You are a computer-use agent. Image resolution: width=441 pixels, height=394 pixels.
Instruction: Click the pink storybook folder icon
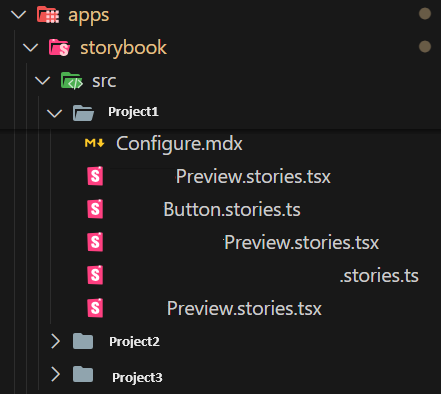click(59, 47)
